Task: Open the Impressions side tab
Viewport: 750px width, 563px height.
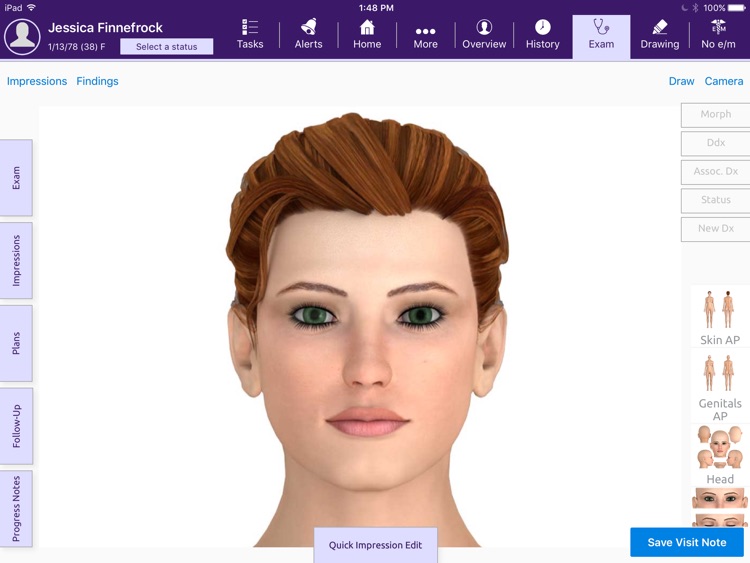Action: 16,260
